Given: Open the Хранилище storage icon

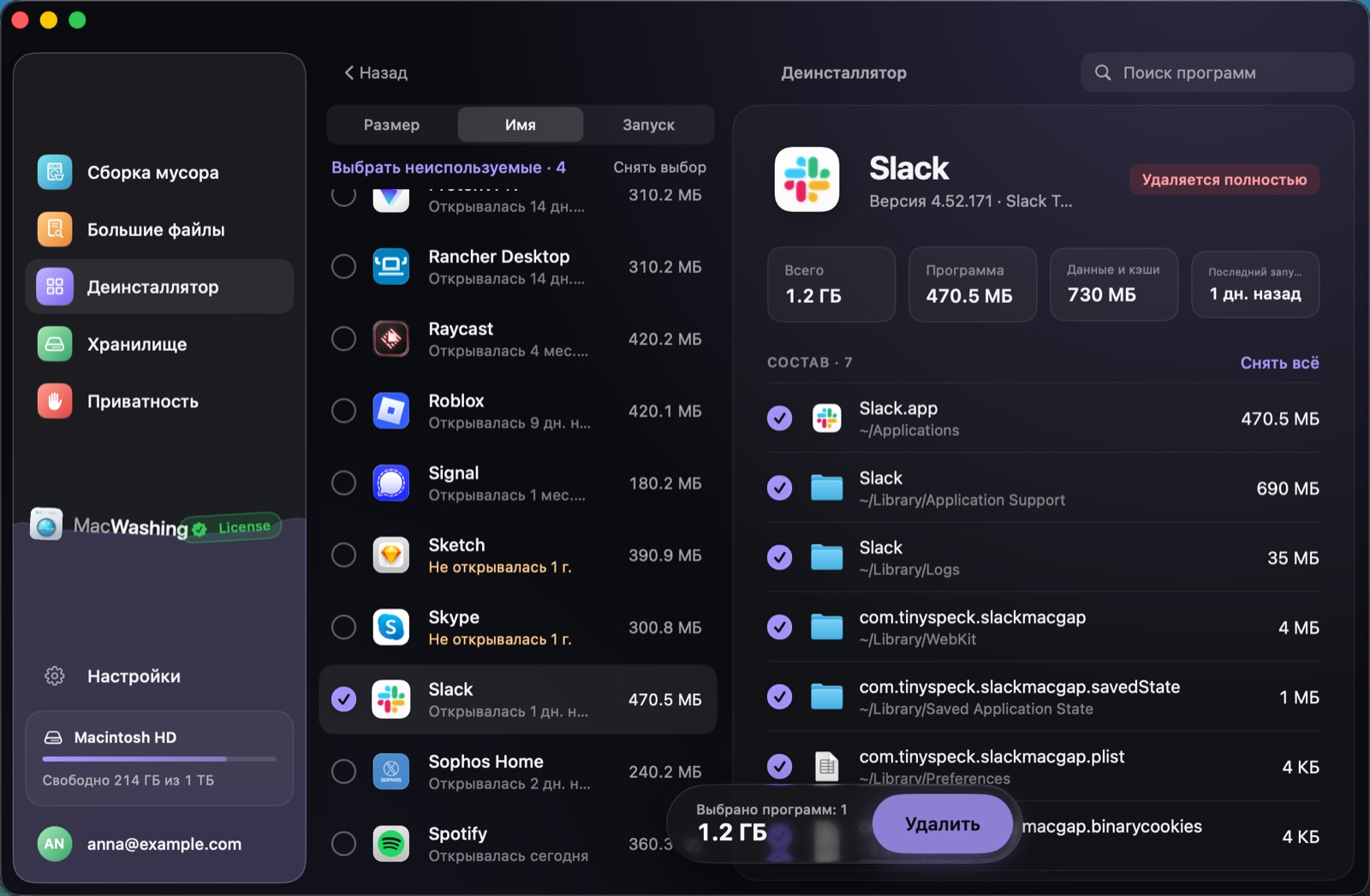Looking at the screenshot, I should [x=55, y=344].
